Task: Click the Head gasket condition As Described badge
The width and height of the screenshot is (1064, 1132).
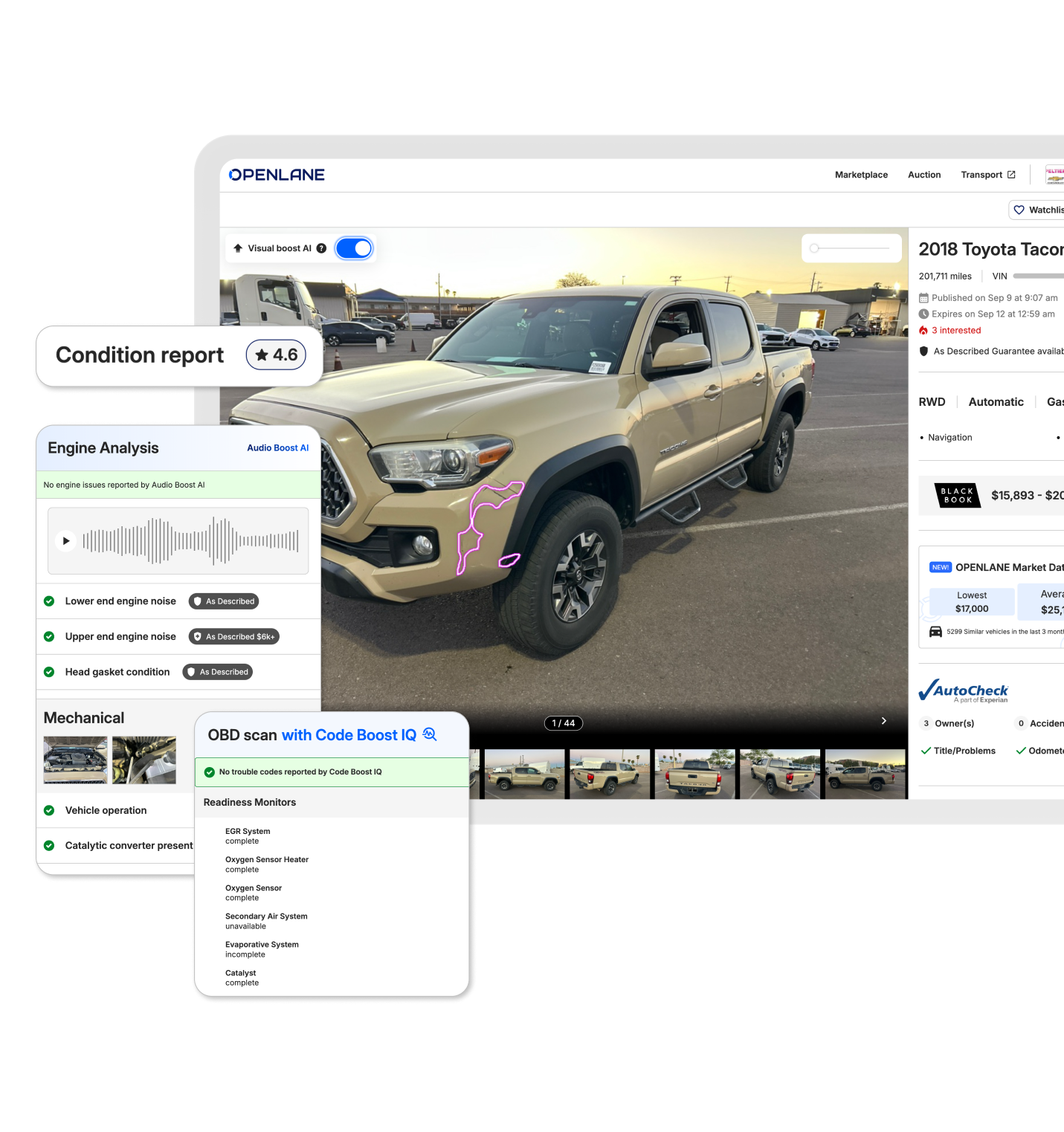Action: pyautogui.click(x=218, y=672)
